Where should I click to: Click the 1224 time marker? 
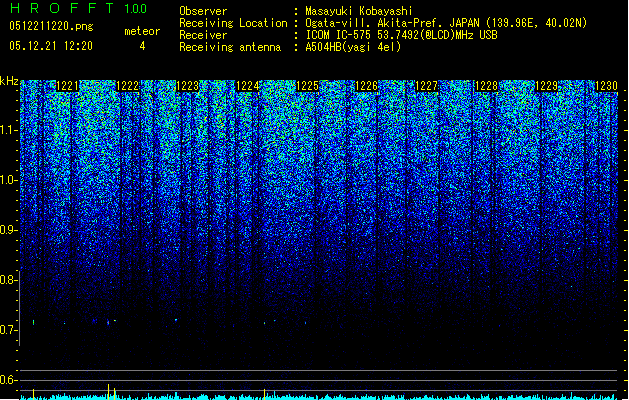pyautogui.click(x=248, y=86)
